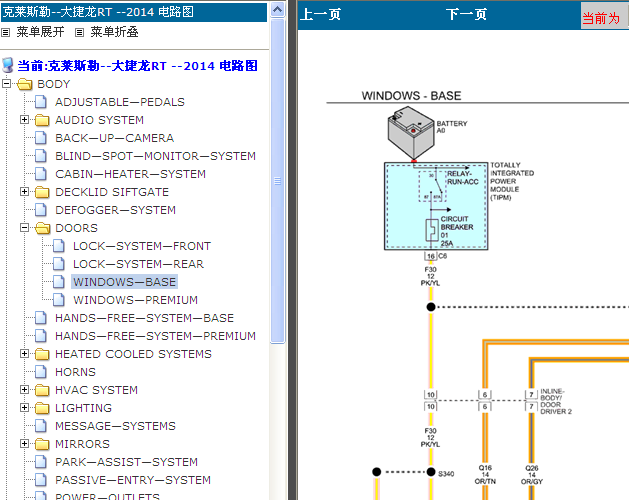Click the HANDS—FREE—SYSTEM—BASE document icon
The image size is (629, 500).
[x=41, y=318]
